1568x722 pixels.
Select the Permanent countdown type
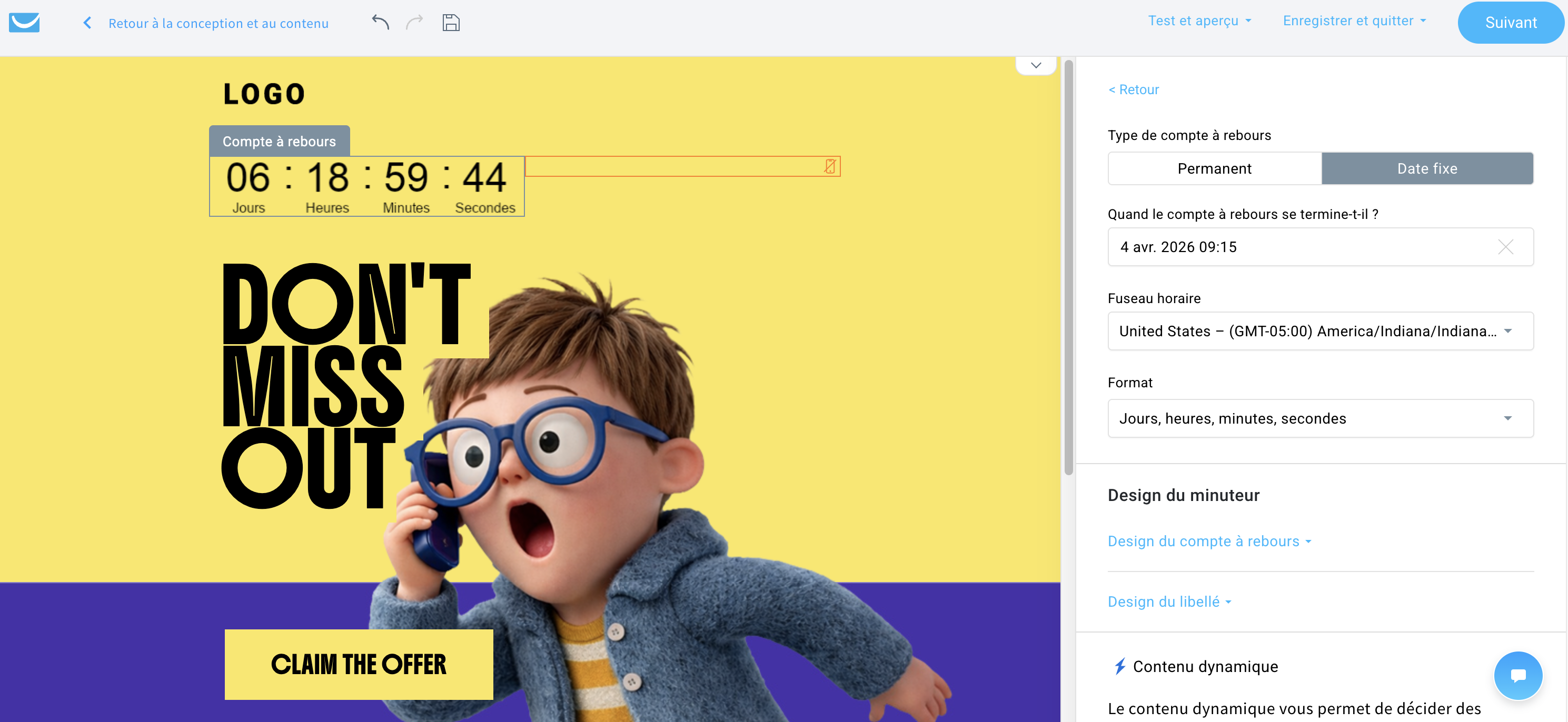click(x=1214, y=168)
